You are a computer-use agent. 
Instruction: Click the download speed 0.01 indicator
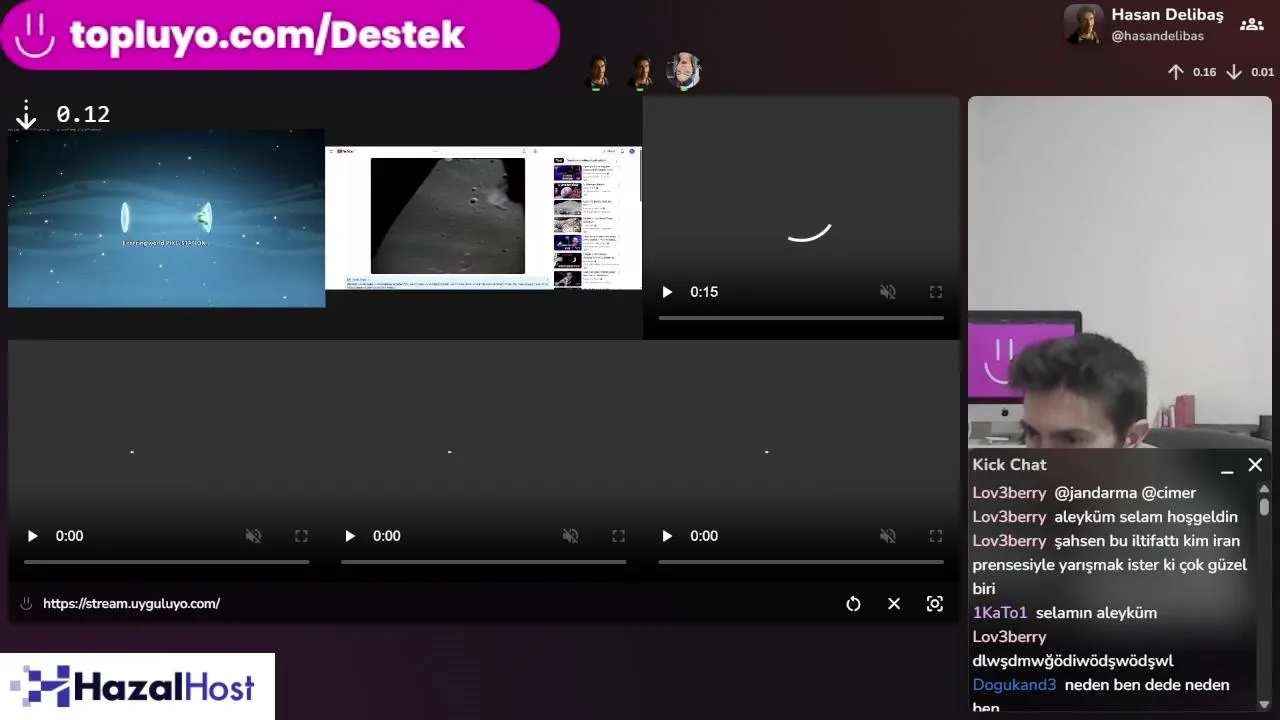(x=1250, y=72)
